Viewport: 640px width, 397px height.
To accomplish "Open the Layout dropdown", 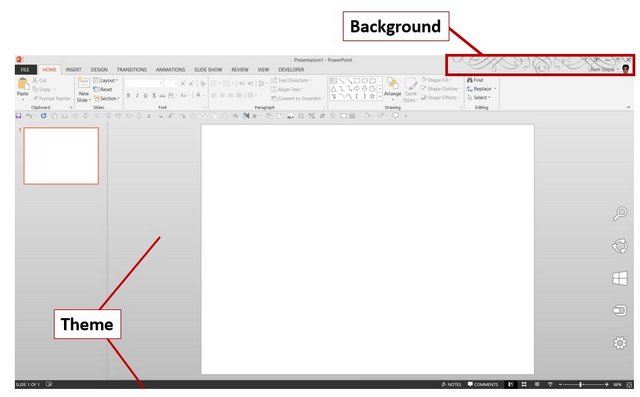I will click(106, 80).
